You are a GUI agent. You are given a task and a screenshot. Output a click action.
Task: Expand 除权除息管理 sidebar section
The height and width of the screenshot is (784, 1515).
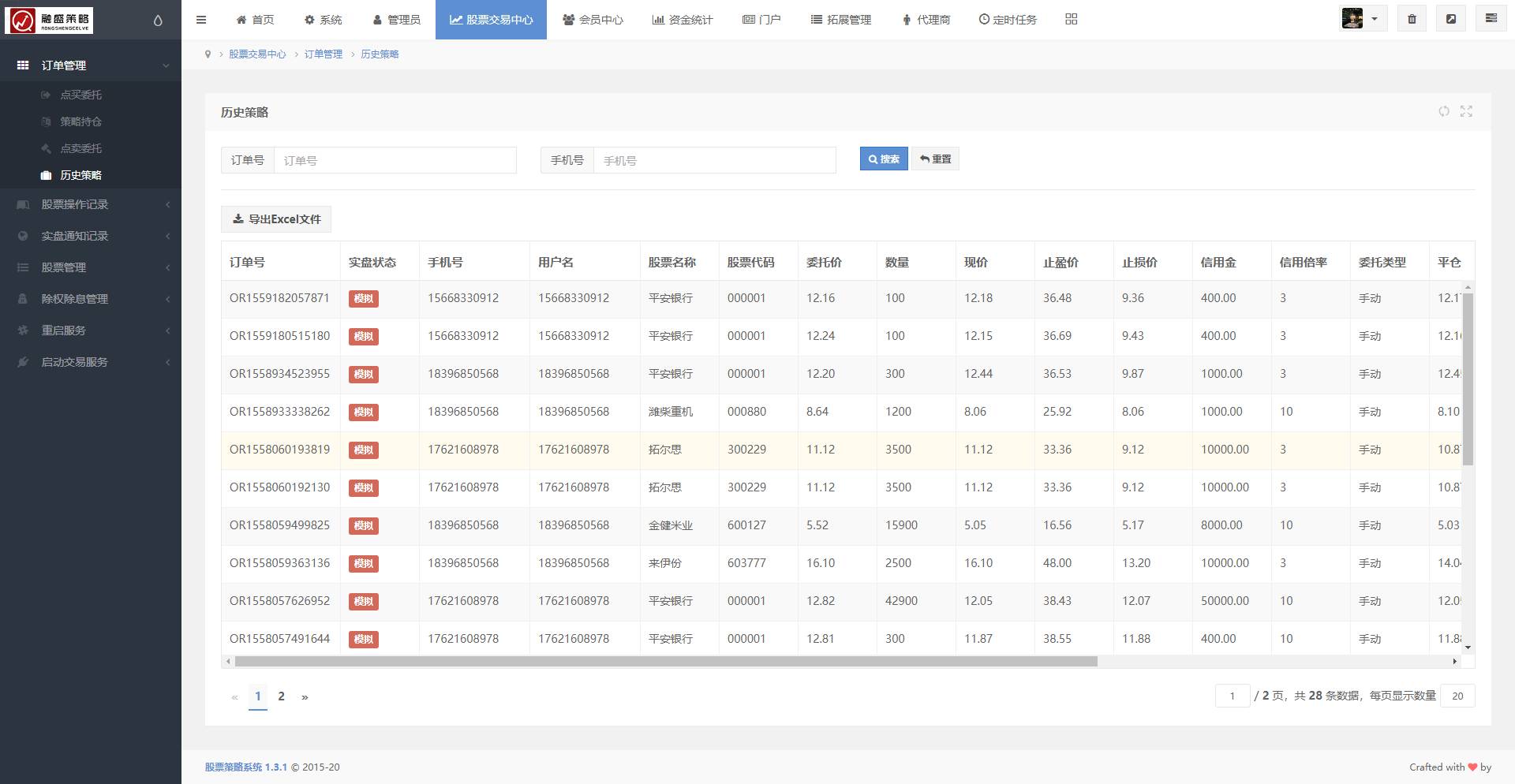pos(91,299)
